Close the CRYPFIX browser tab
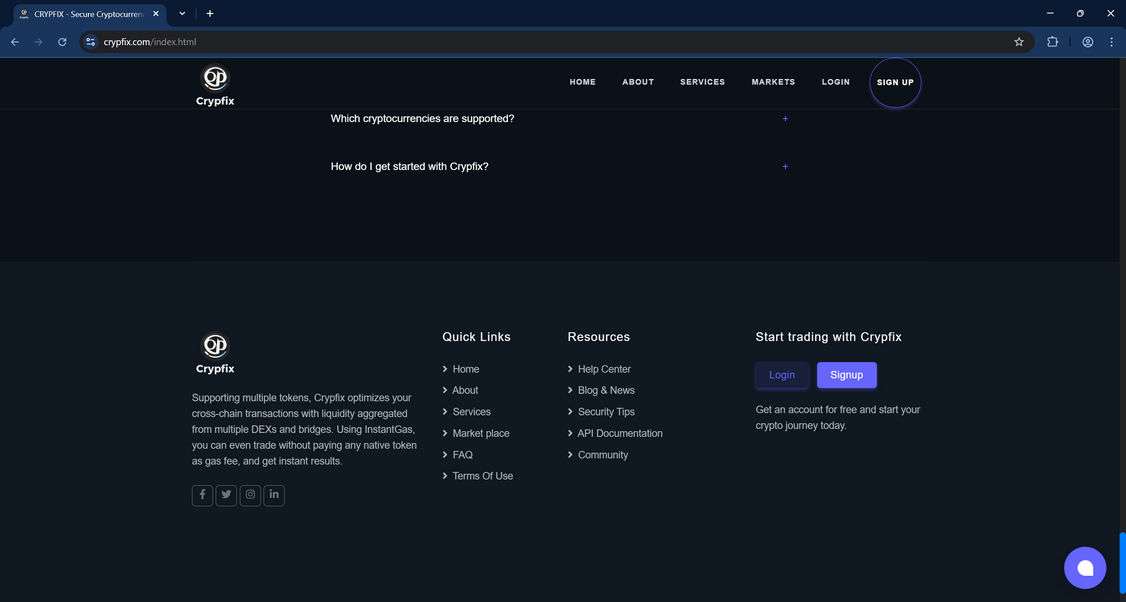The width and height of the screenshot is (1126, 602). point(156,14)
